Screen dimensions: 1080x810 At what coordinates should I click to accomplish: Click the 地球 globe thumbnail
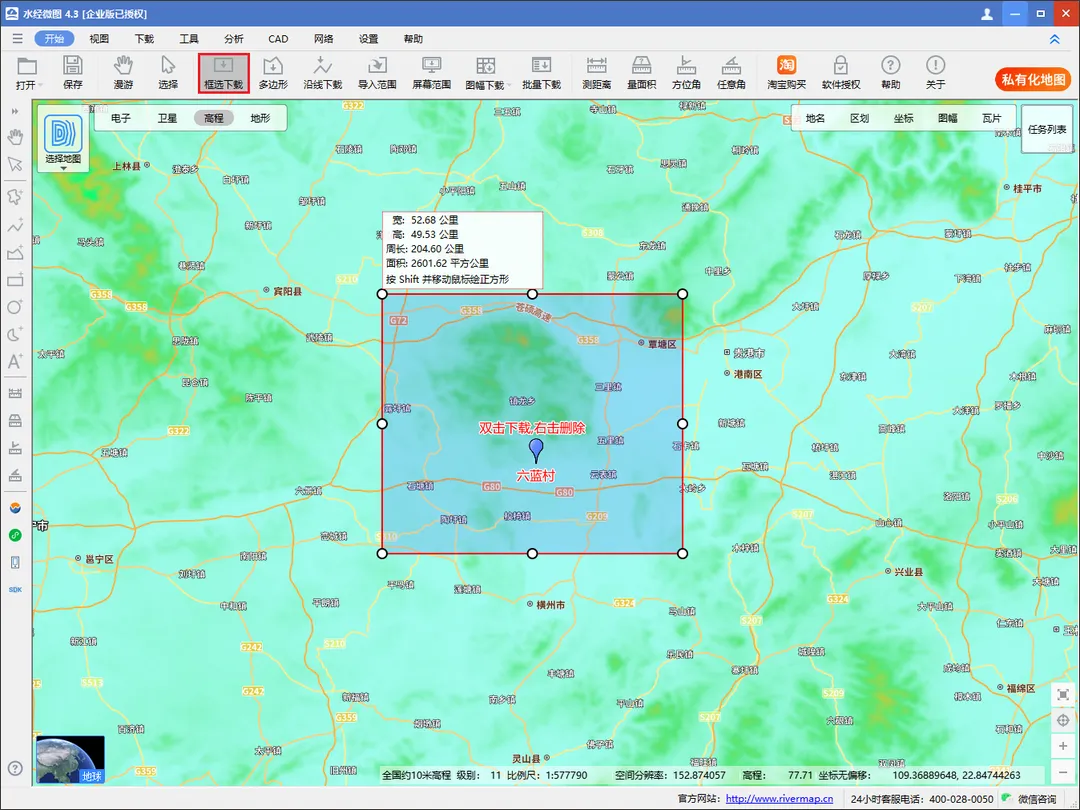click(70, 759)
